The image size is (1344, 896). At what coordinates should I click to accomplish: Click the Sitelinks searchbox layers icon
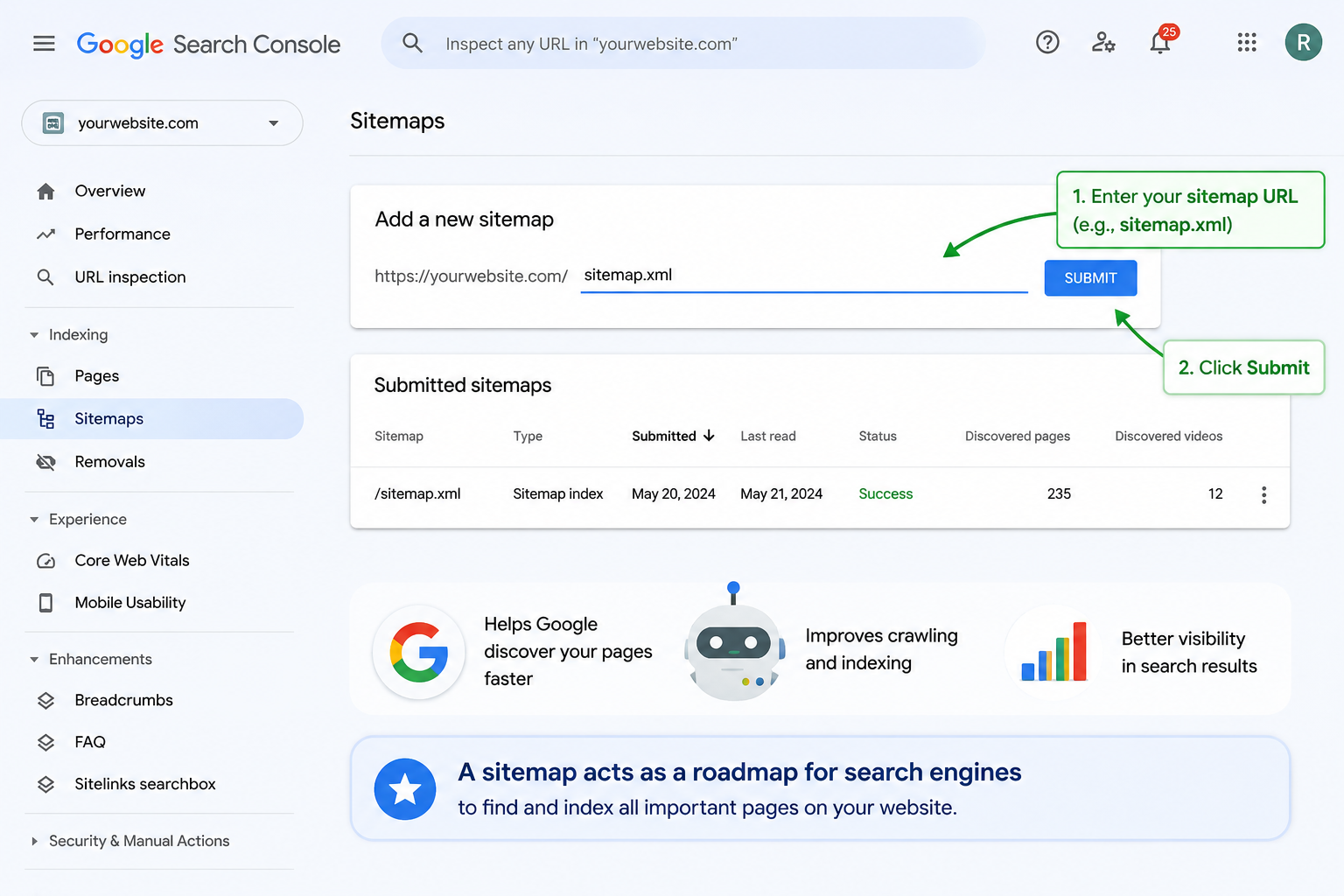(46, 785)
